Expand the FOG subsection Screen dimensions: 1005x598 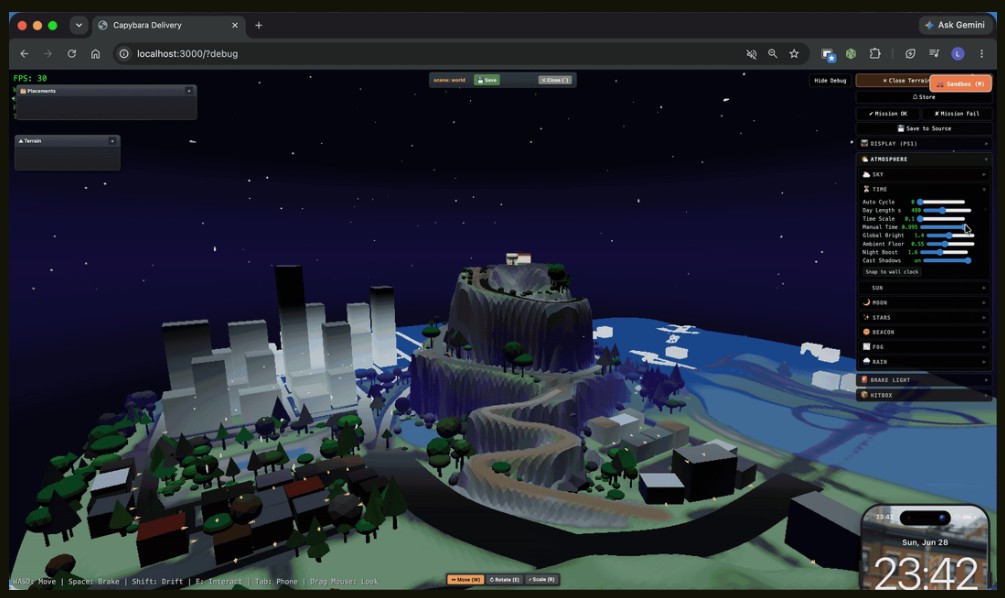(924, 347)
